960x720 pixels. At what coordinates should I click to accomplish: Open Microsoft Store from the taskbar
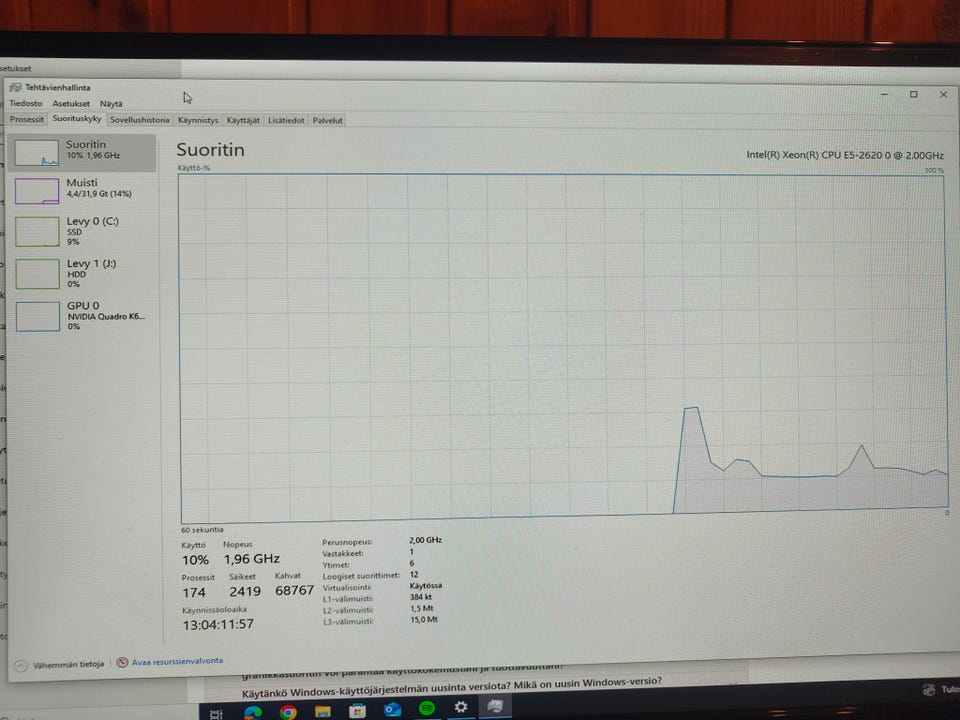pyautogui.click(x=358, y=711)
